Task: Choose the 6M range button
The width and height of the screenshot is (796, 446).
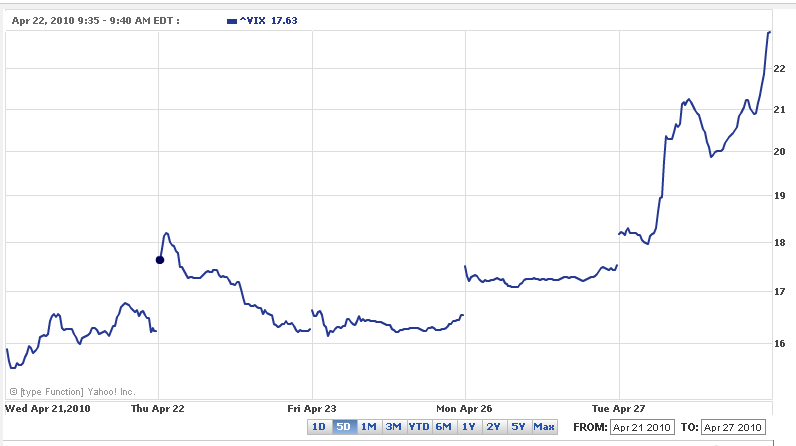Action: click(444, 427)
